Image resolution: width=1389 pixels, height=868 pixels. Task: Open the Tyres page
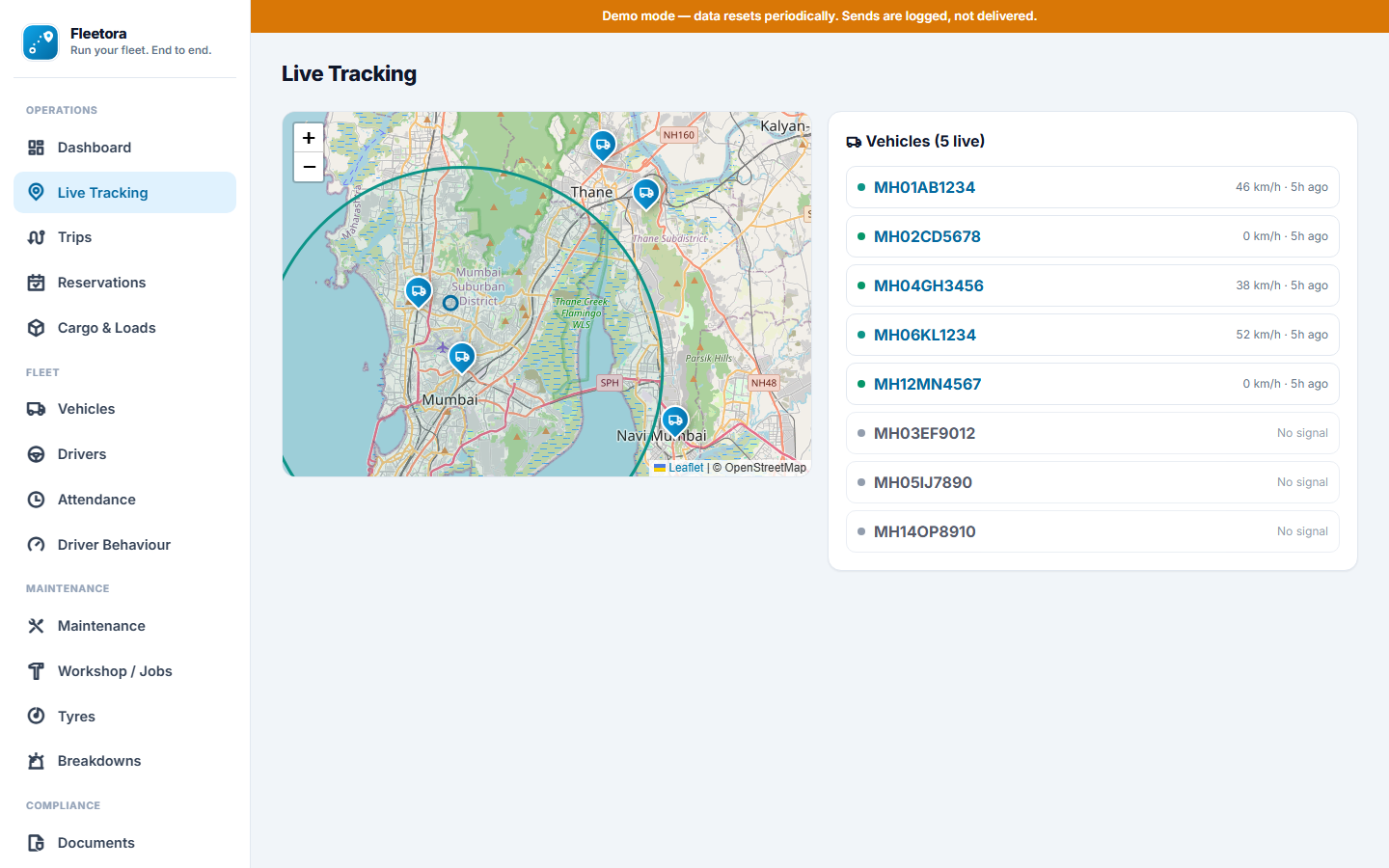tap(124, 716)
